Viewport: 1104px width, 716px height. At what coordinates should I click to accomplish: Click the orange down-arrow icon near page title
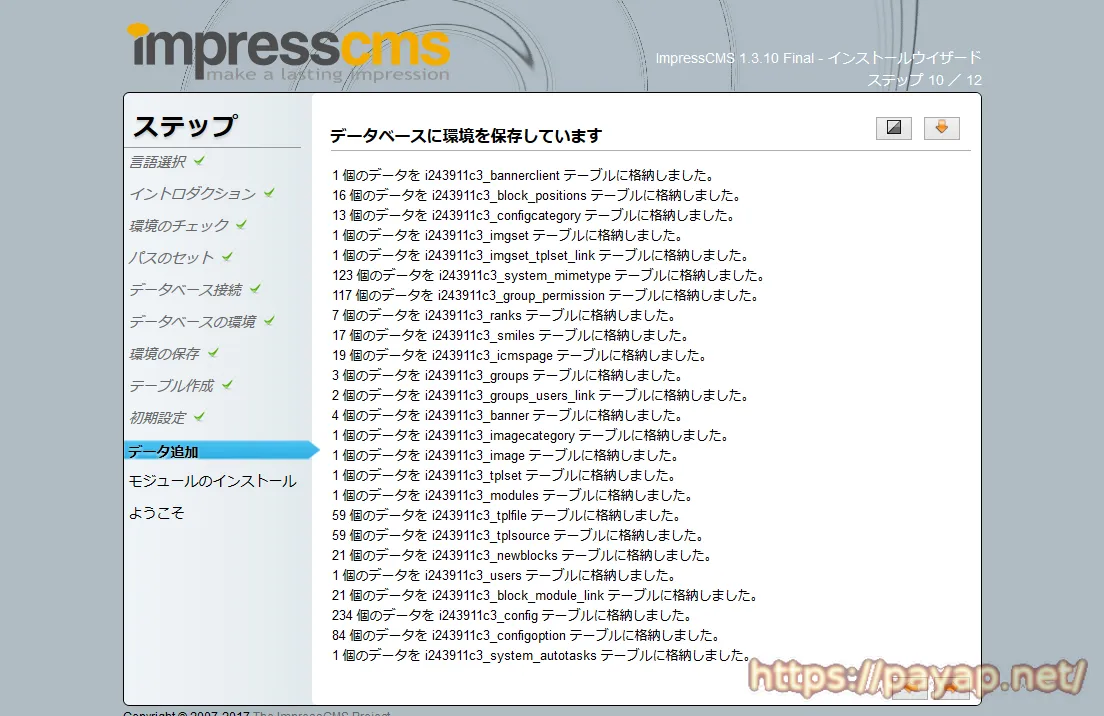pos(941,127)
